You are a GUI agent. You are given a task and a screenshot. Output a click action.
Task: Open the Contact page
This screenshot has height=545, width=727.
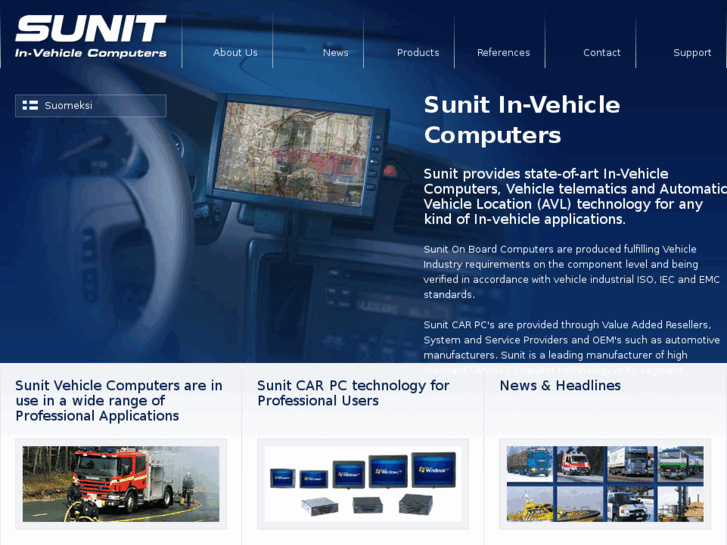[601, 52]
